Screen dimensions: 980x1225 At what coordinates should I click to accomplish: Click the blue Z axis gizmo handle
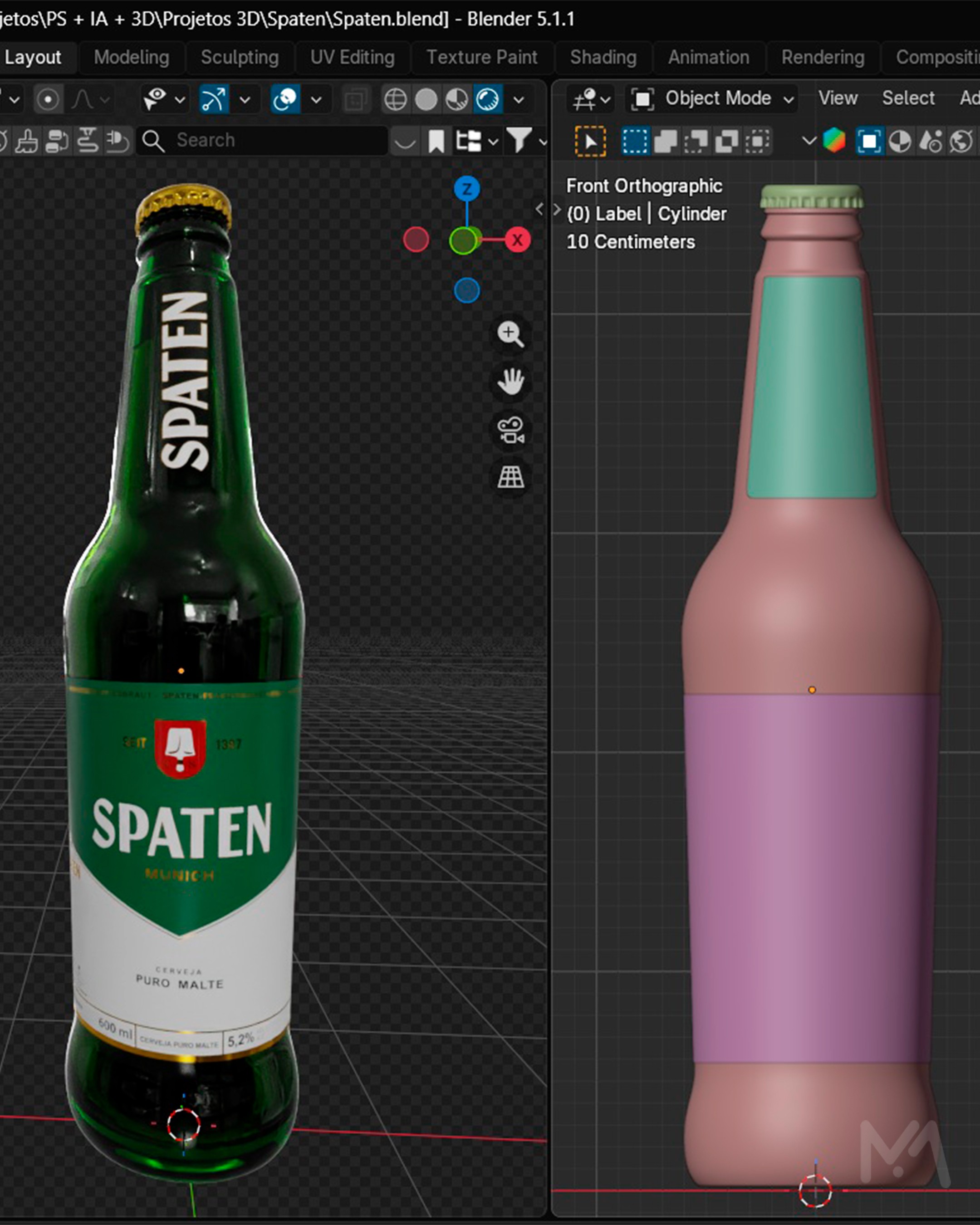pos(467,189)
